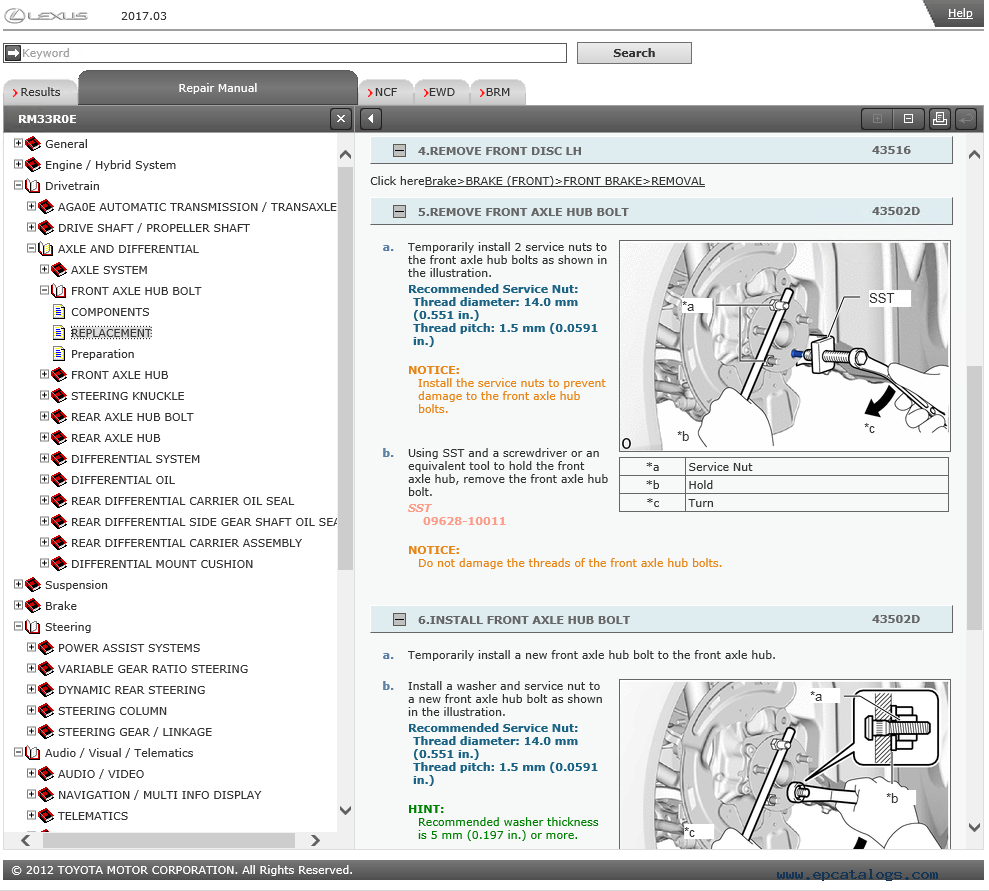
Task: Click the FRONT AXLE HUB BOLT open book icon
Action: pyautogui.click(x=59, y=291)
